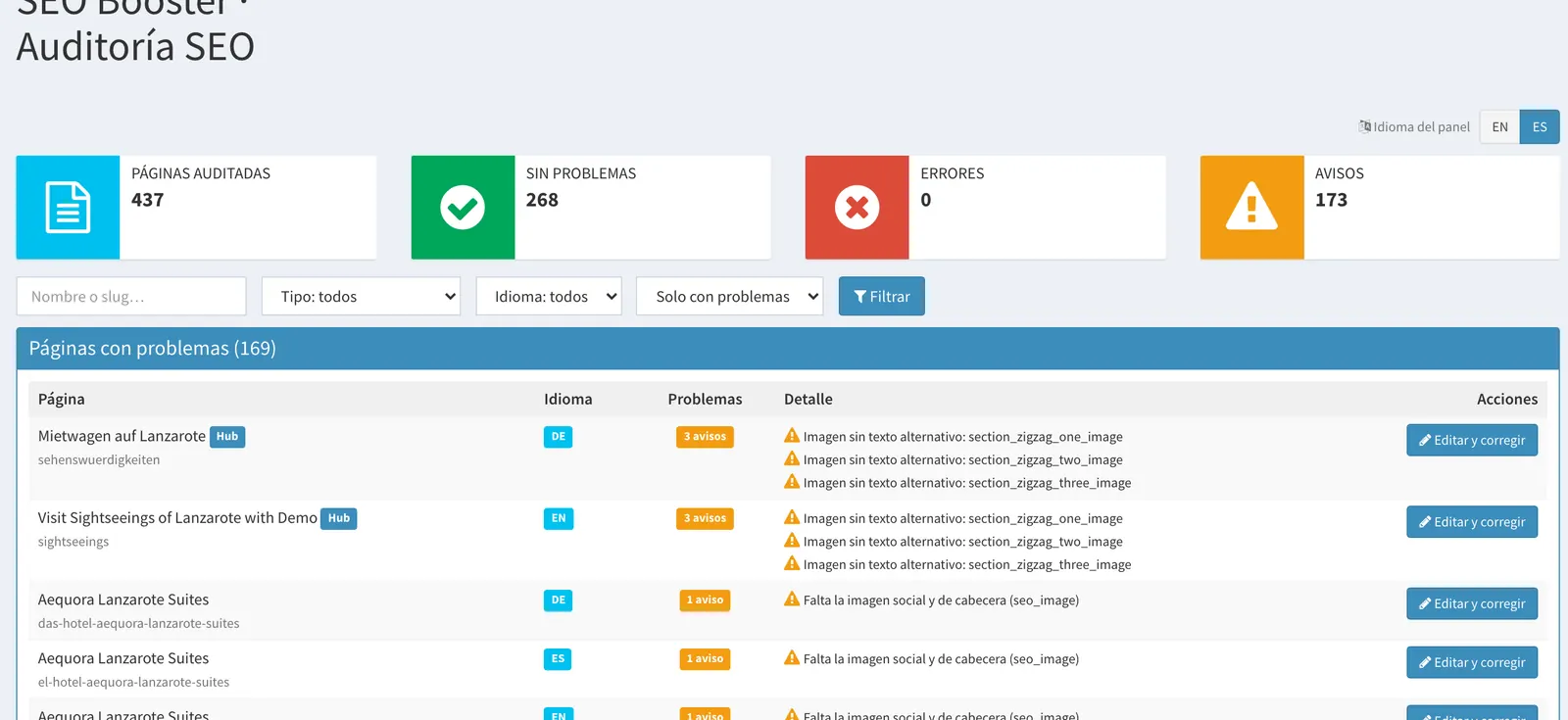Click warning icon beside Visit Sightseeings section_zigzag_three_image

tap(792, 563)
